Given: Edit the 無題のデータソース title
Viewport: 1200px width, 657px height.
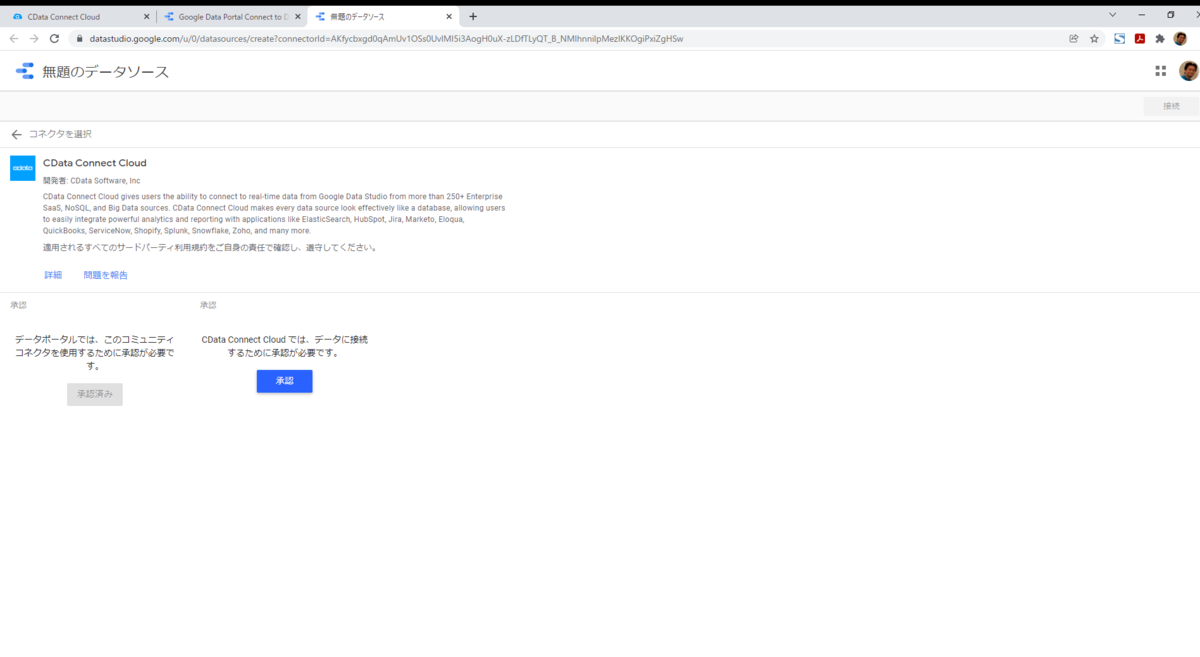Looking at the screenshot, I should click(106, 72).
